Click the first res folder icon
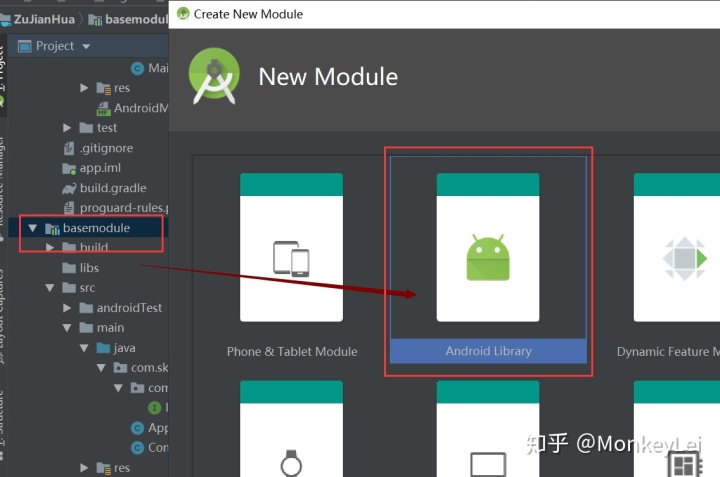Image resolution: width=720 pixels, height=477 pixels. [x=103, y=88]
